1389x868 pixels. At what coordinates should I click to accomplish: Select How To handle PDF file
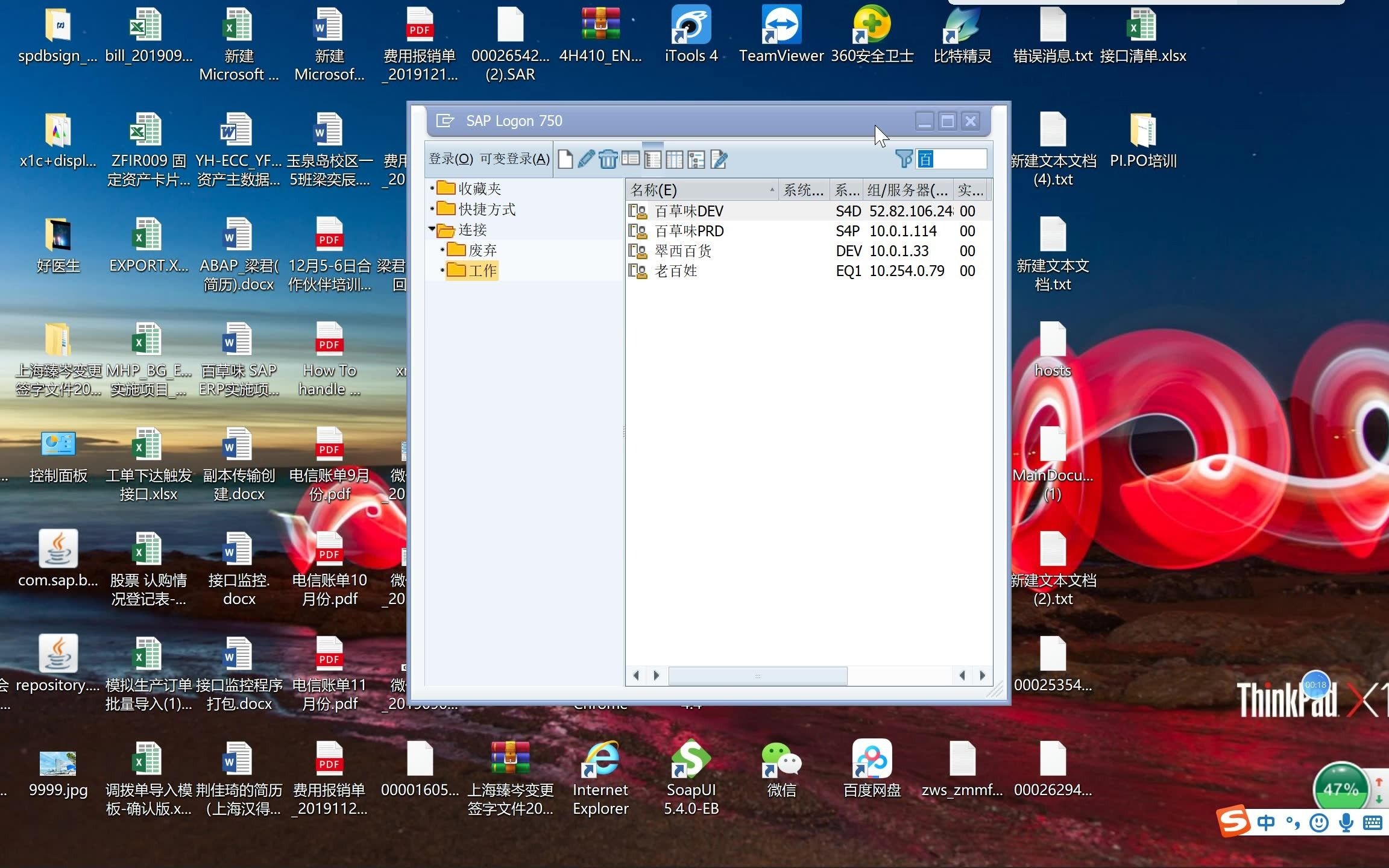coord(329,359)
